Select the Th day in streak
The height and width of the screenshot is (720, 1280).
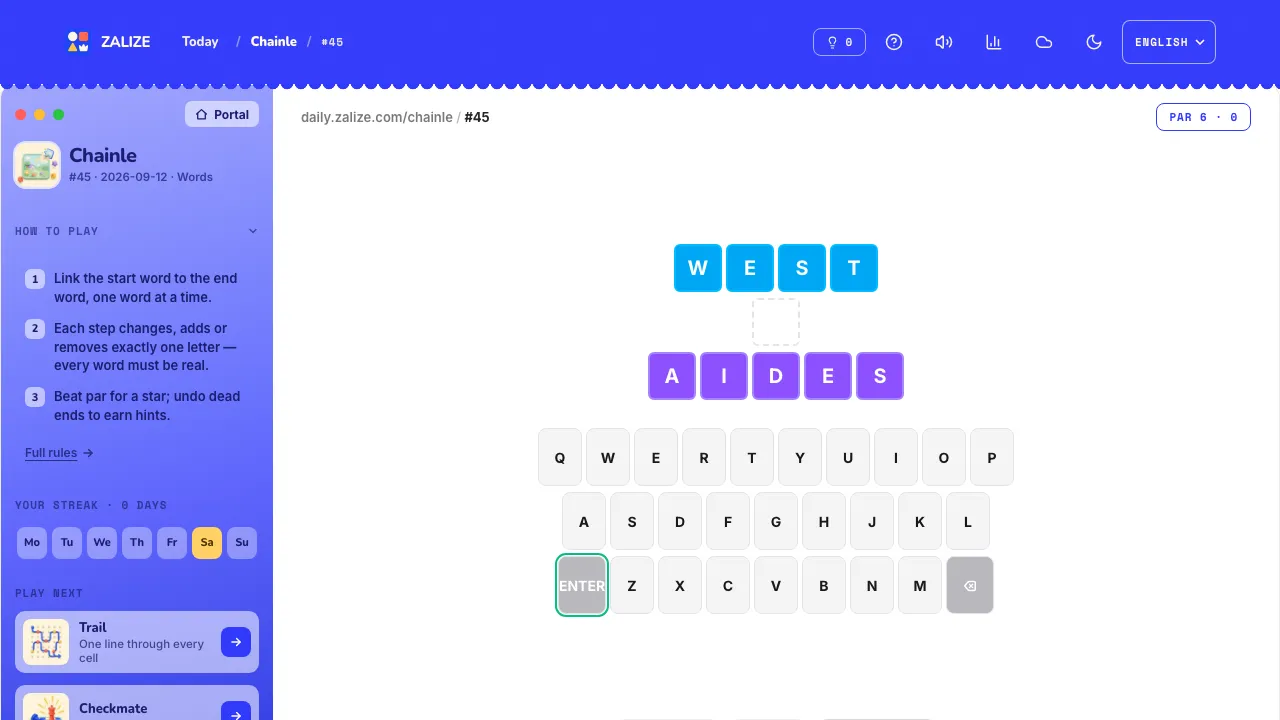[137, 543]
